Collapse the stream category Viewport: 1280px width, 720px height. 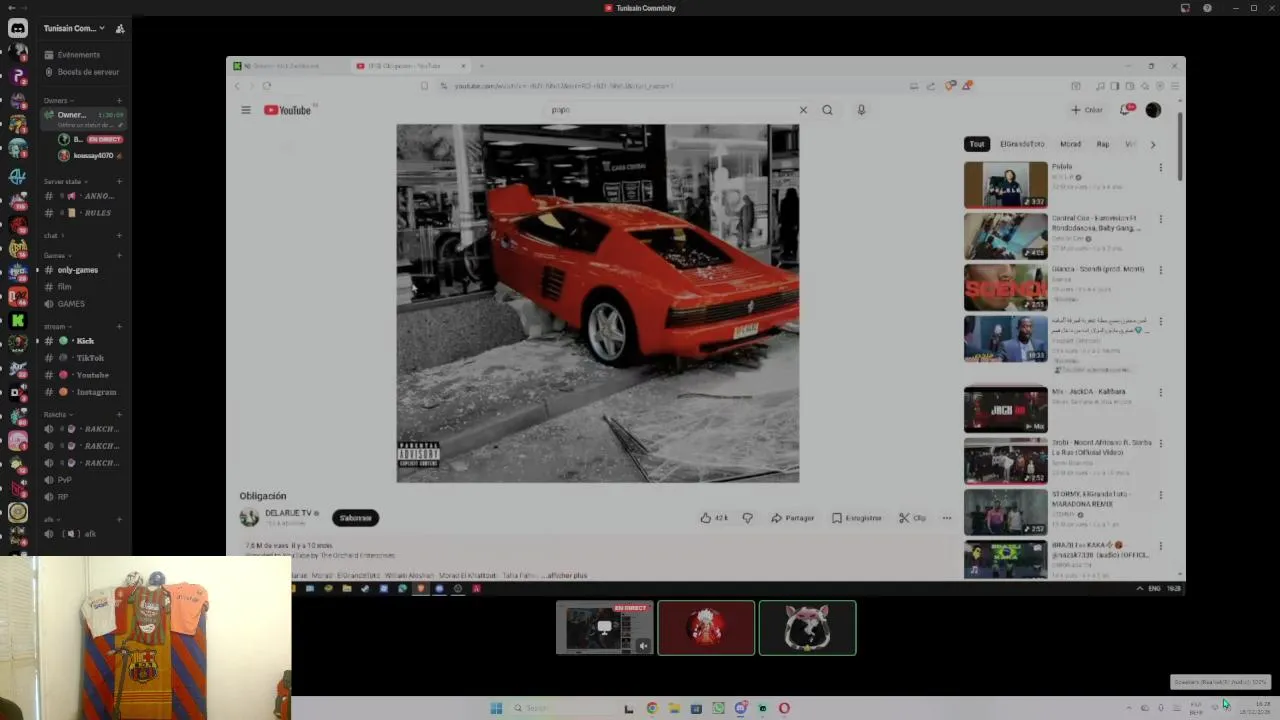click(57, 326)
